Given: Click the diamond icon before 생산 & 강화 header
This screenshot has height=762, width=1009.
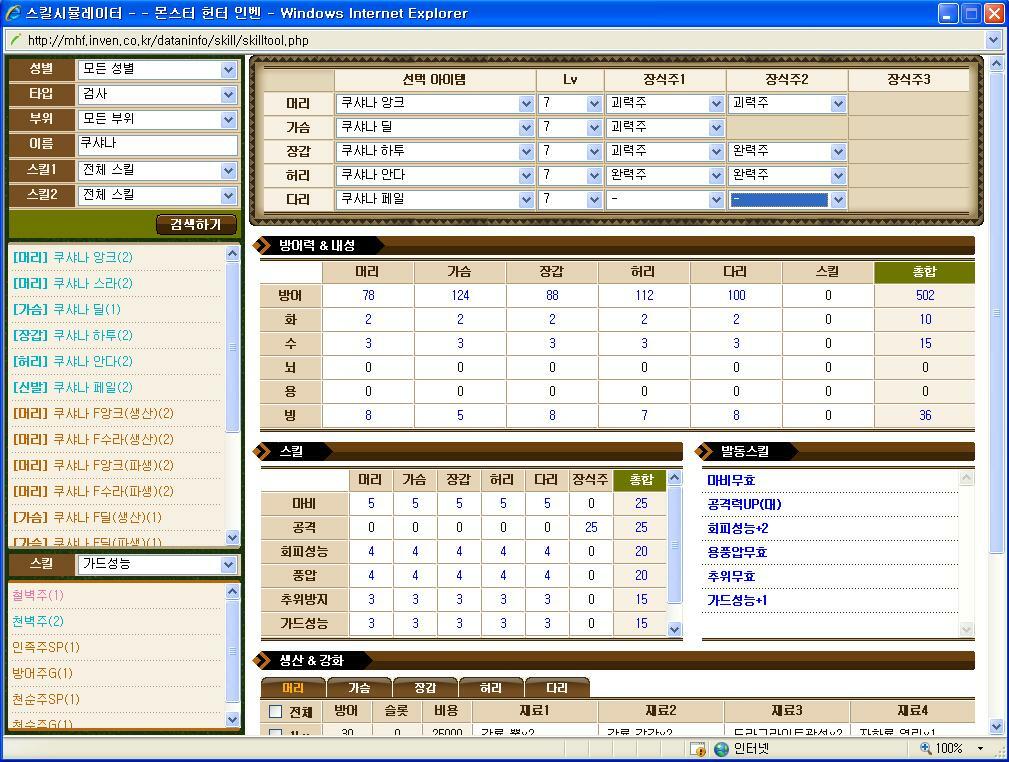Looking at the screenshot, I should tap(262, 660).
